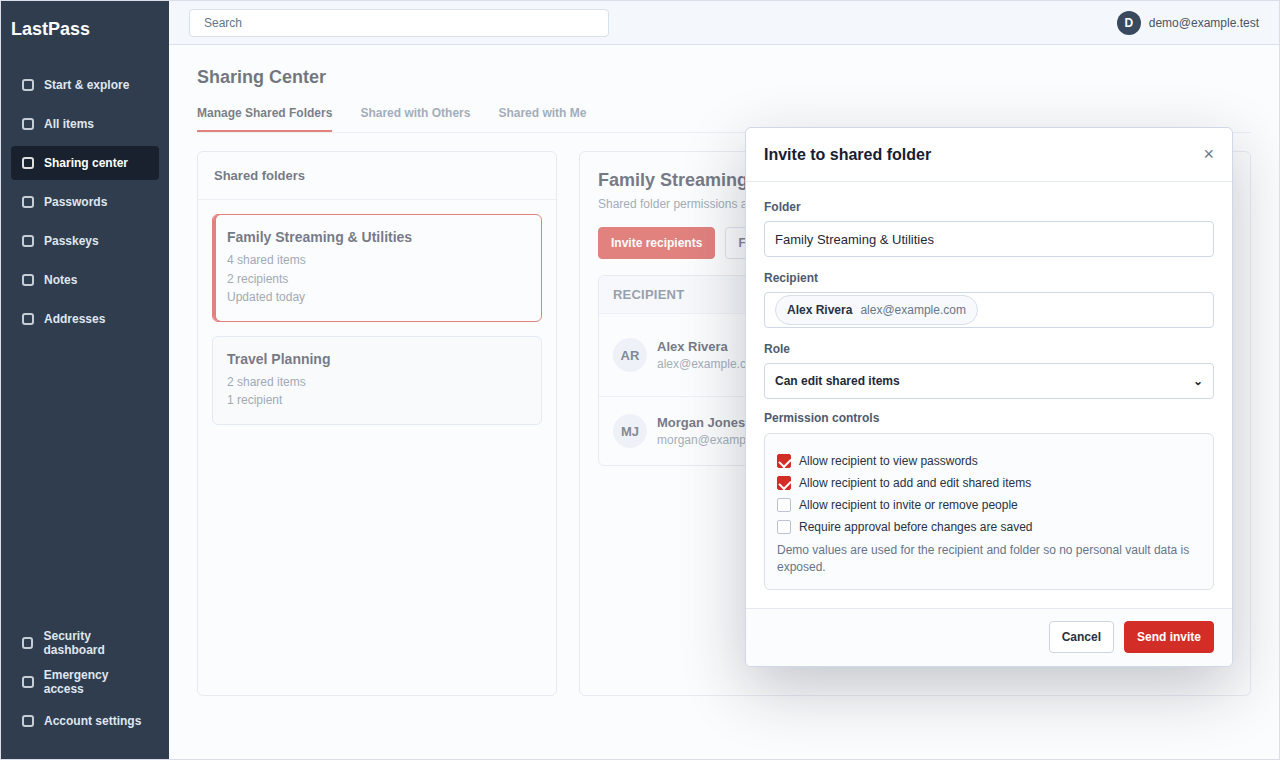The height and width of the screenshot is (760, 1280).
Task: Open Passwords in the sidebar
Action: point(85,202)
